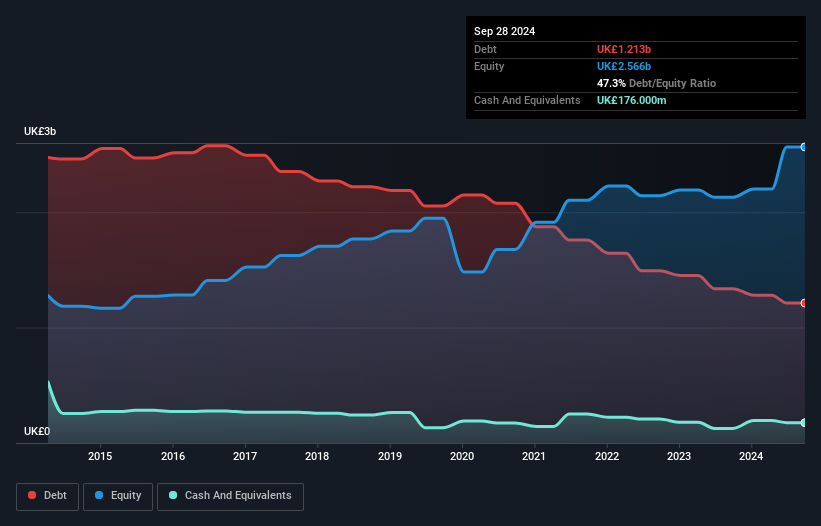The height and width of the screenshot is (526, 821).
Task: Click the 2024 x-axis label
Action: tap(751, 456)
